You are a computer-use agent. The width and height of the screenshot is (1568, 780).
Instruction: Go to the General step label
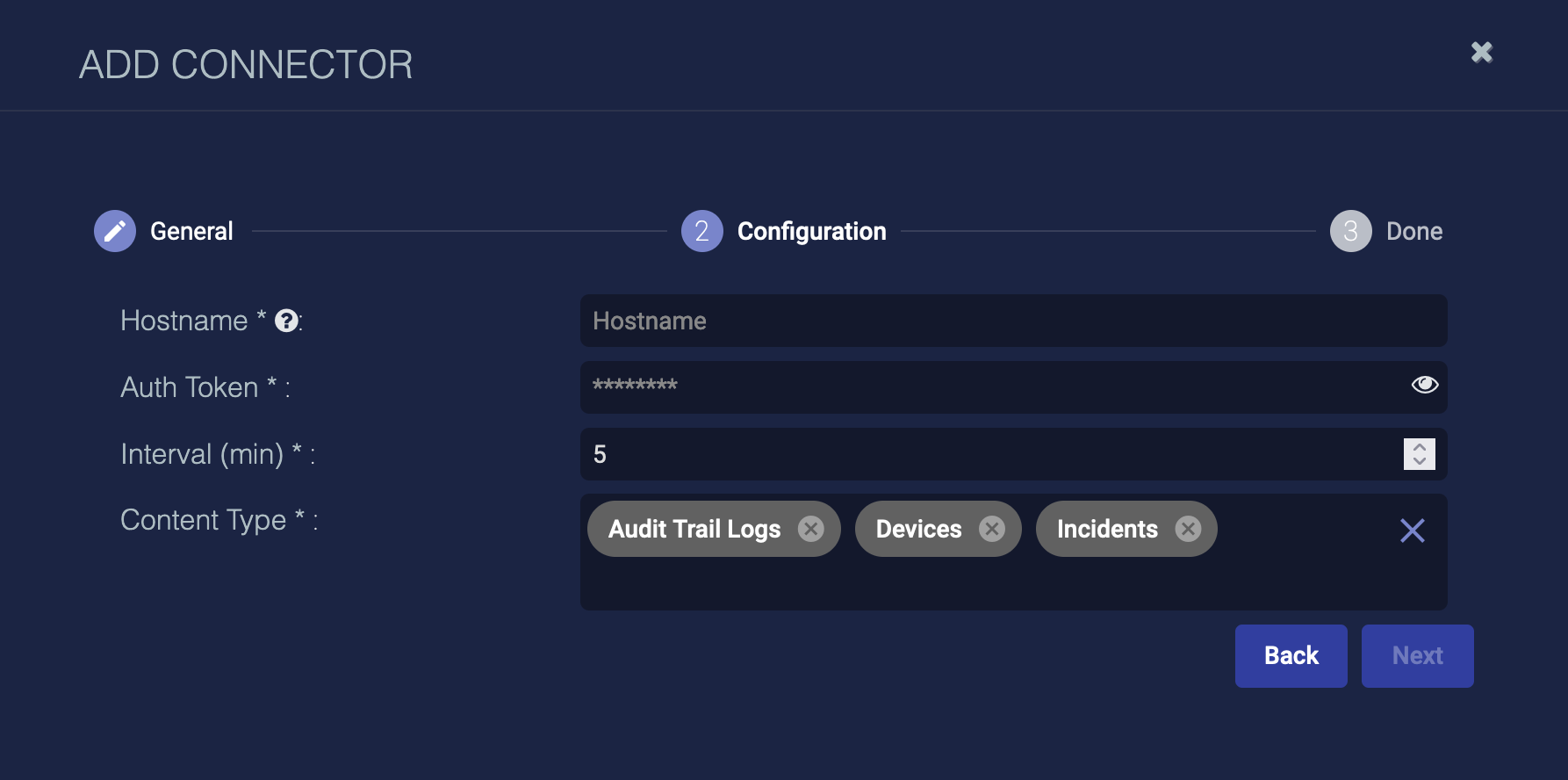(x=191, y=231)
